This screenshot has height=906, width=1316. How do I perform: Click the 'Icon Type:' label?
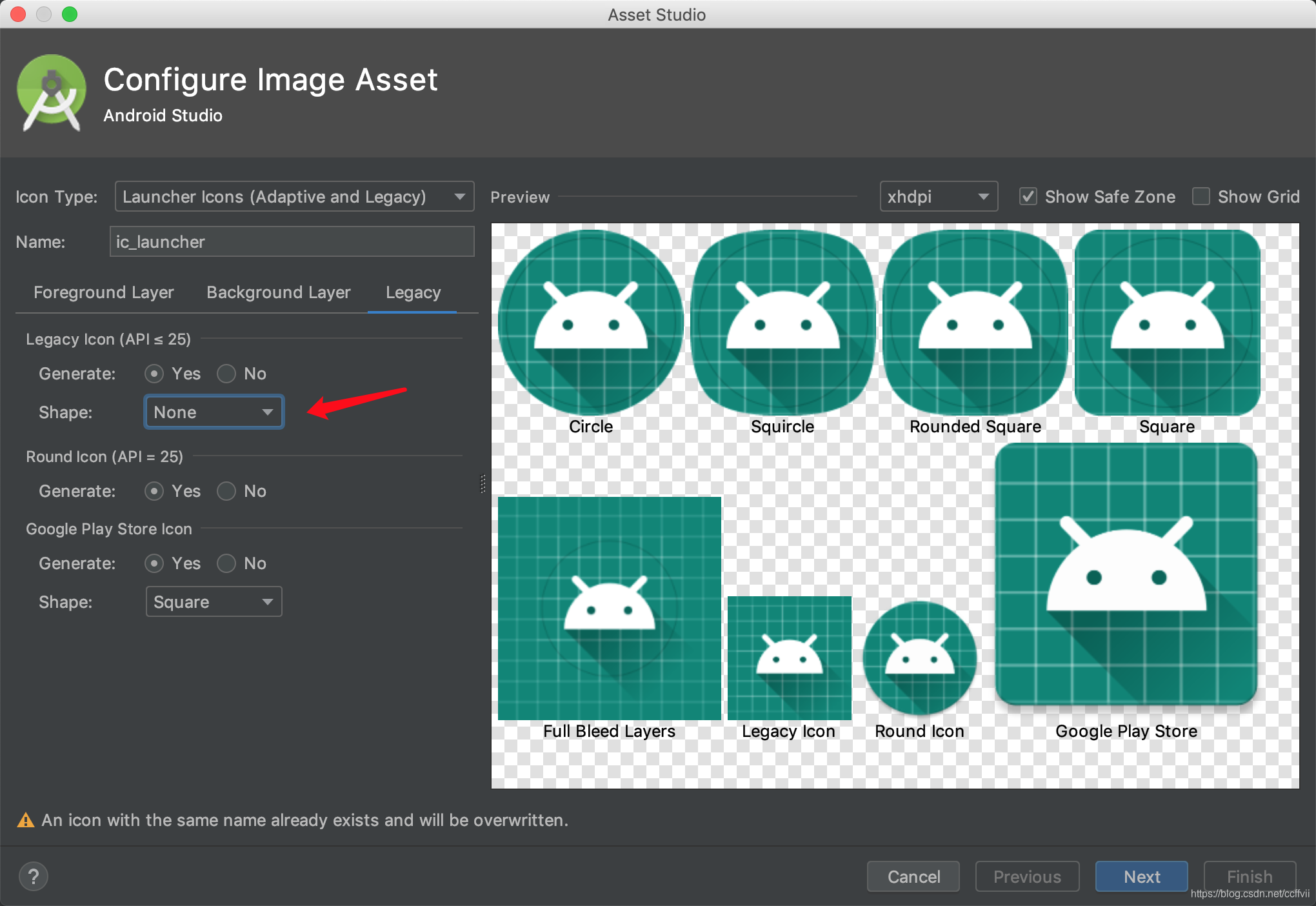(x=57, y=197)
